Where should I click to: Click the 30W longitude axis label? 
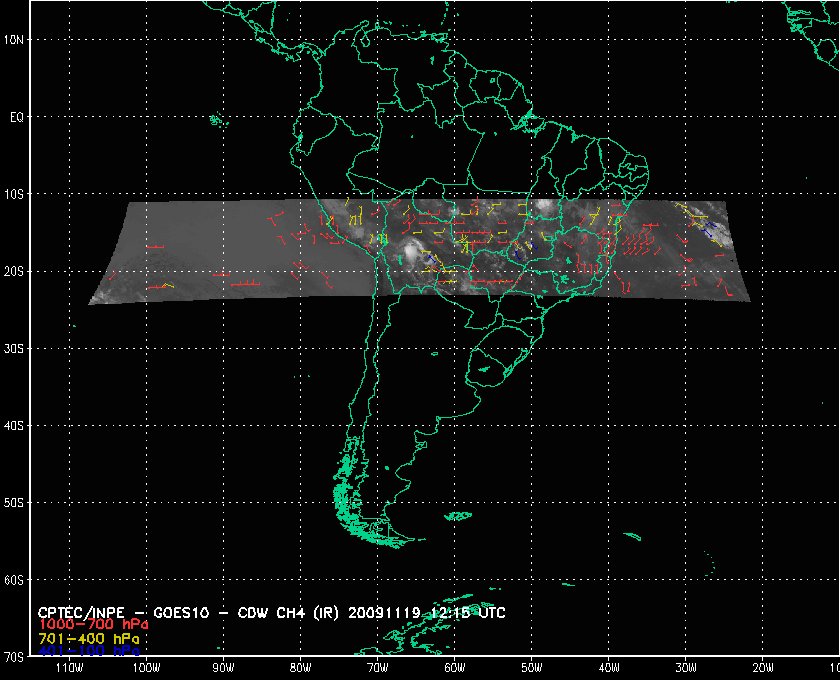pos(685,667)
